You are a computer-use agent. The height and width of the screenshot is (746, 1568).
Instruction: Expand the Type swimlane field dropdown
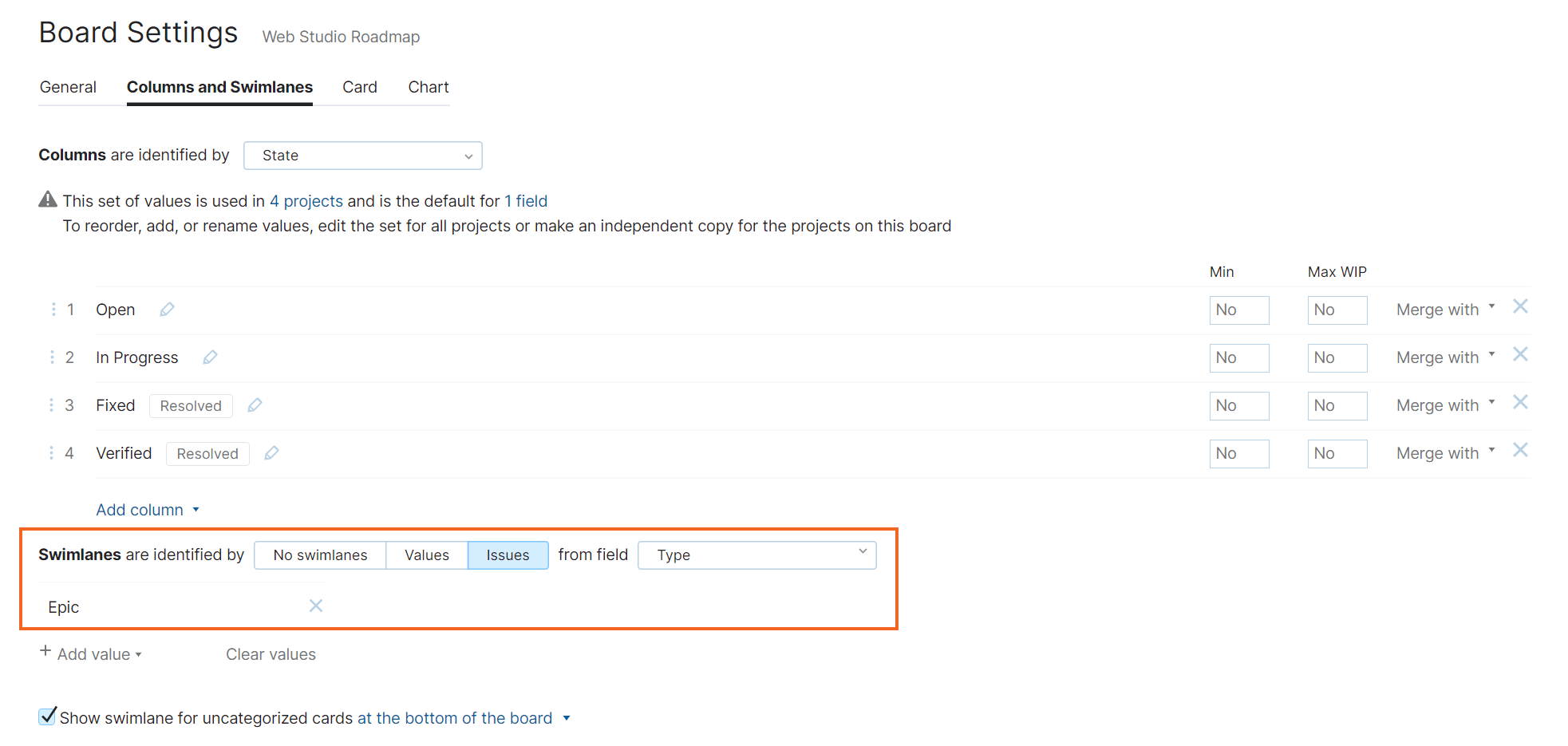coord(756,555)
